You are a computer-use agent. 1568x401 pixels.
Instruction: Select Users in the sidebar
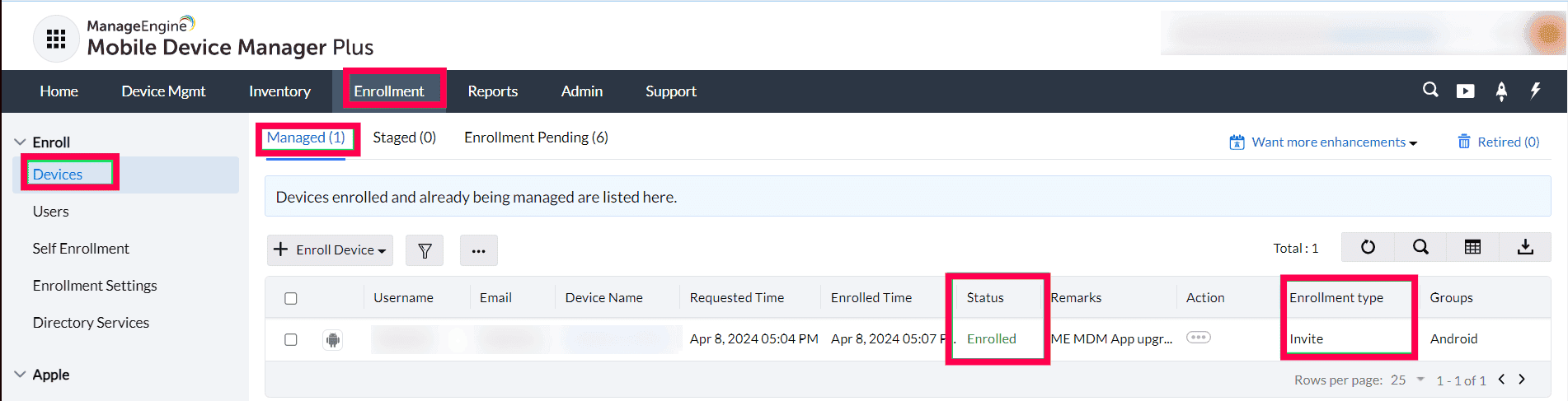point(50,212)
